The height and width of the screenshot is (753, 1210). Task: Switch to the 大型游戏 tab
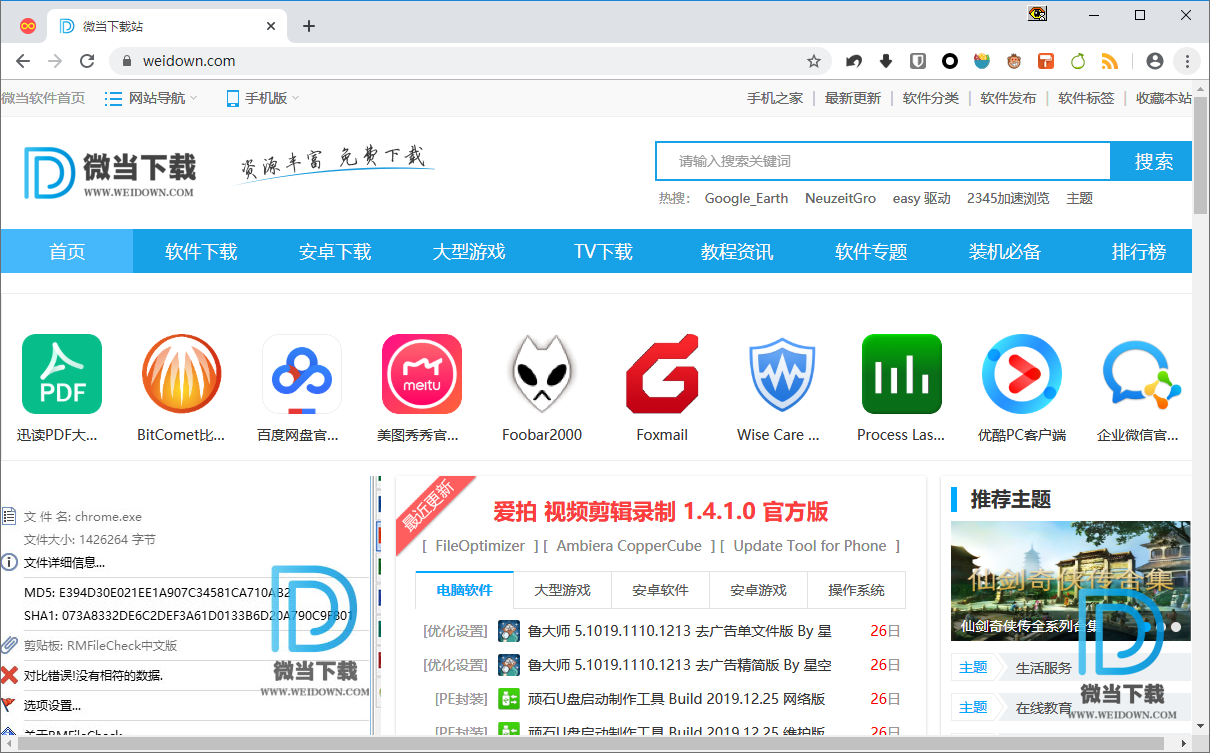tap(562, 590)
